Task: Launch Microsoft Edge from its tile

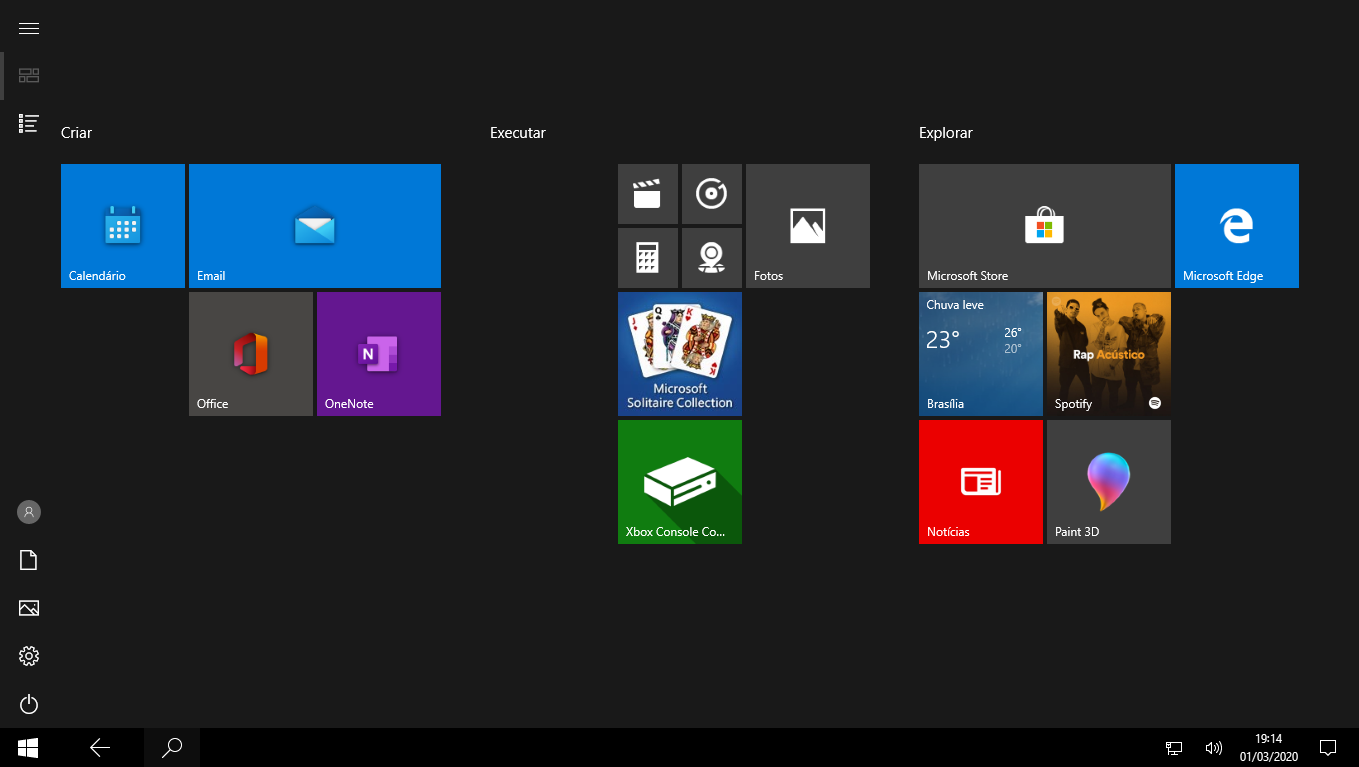Action: (1237, 226)
